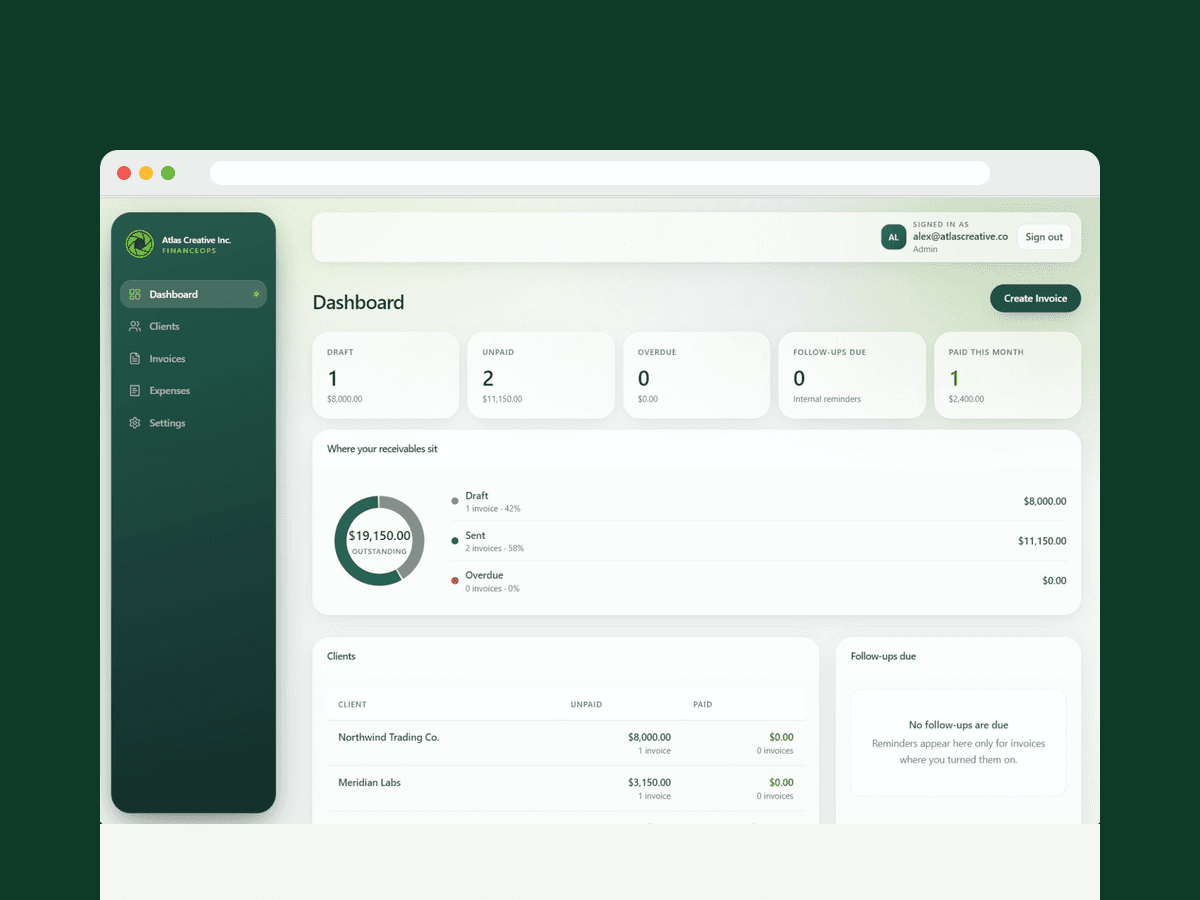Click the Settings gear icon
This screenshot has width=1200, height=900.
(x=135, y=423)
